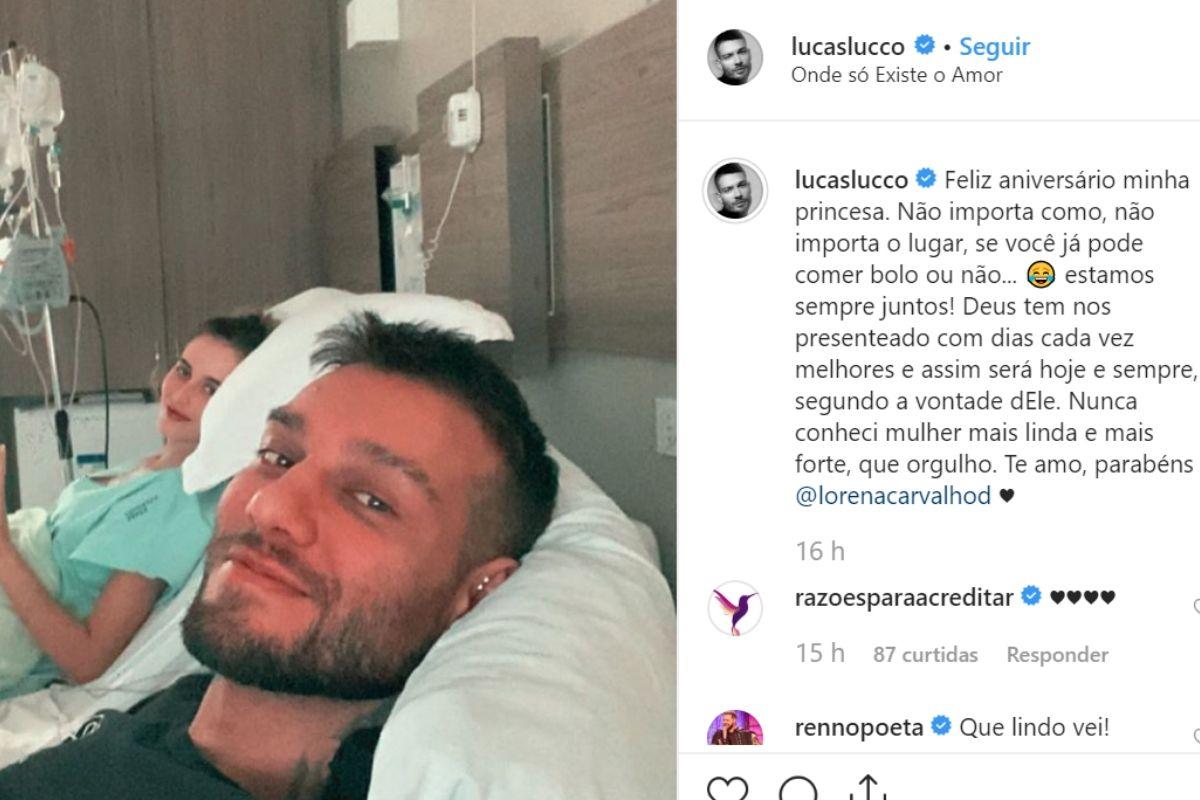
Task: Like the razoesparaacreditar comment heart
Action: [x=1196, y=606]
